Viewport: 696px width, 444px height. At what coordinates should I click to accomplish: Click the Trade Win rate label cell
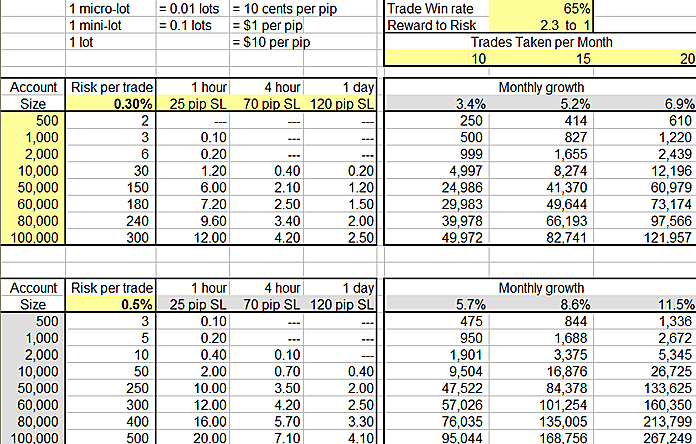tap(430, 8)
